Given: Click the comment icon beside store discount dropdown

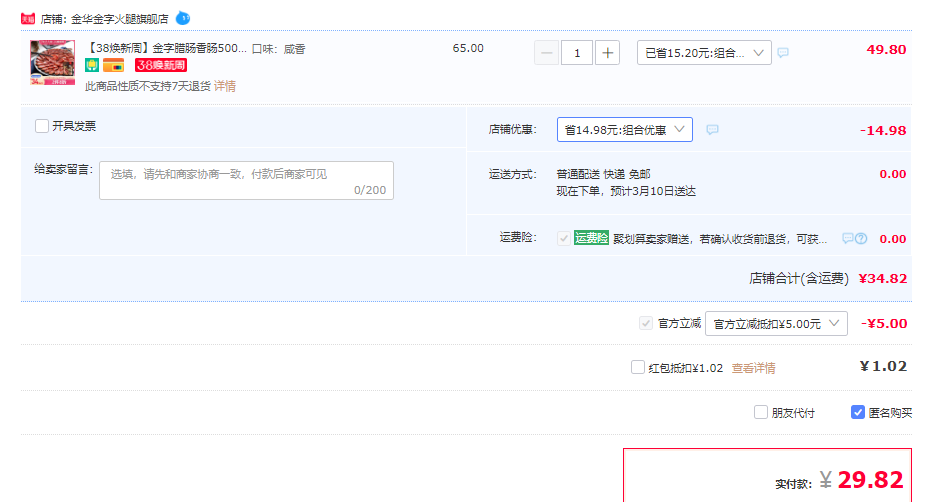Looking at the screenshot, I should click(712, 130).
